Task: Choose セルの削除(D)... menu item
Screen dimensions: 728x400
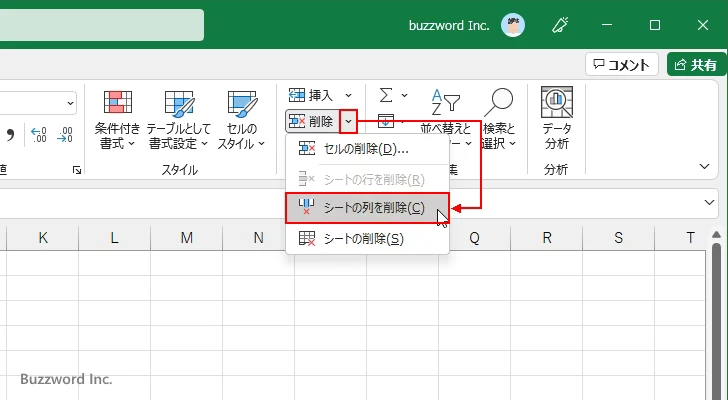Action: click(367, 149)
